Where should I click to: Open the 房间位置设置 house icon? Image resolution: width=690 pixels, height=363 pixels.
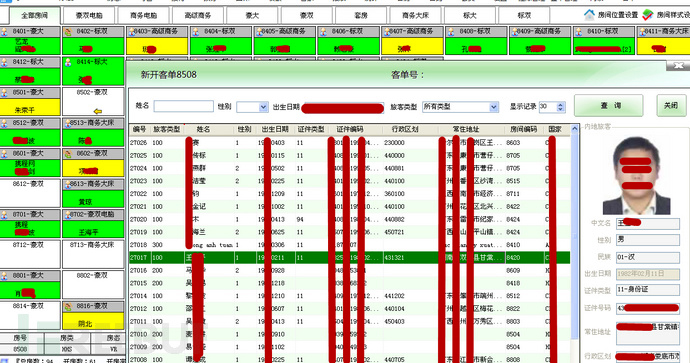coord(589,15)
